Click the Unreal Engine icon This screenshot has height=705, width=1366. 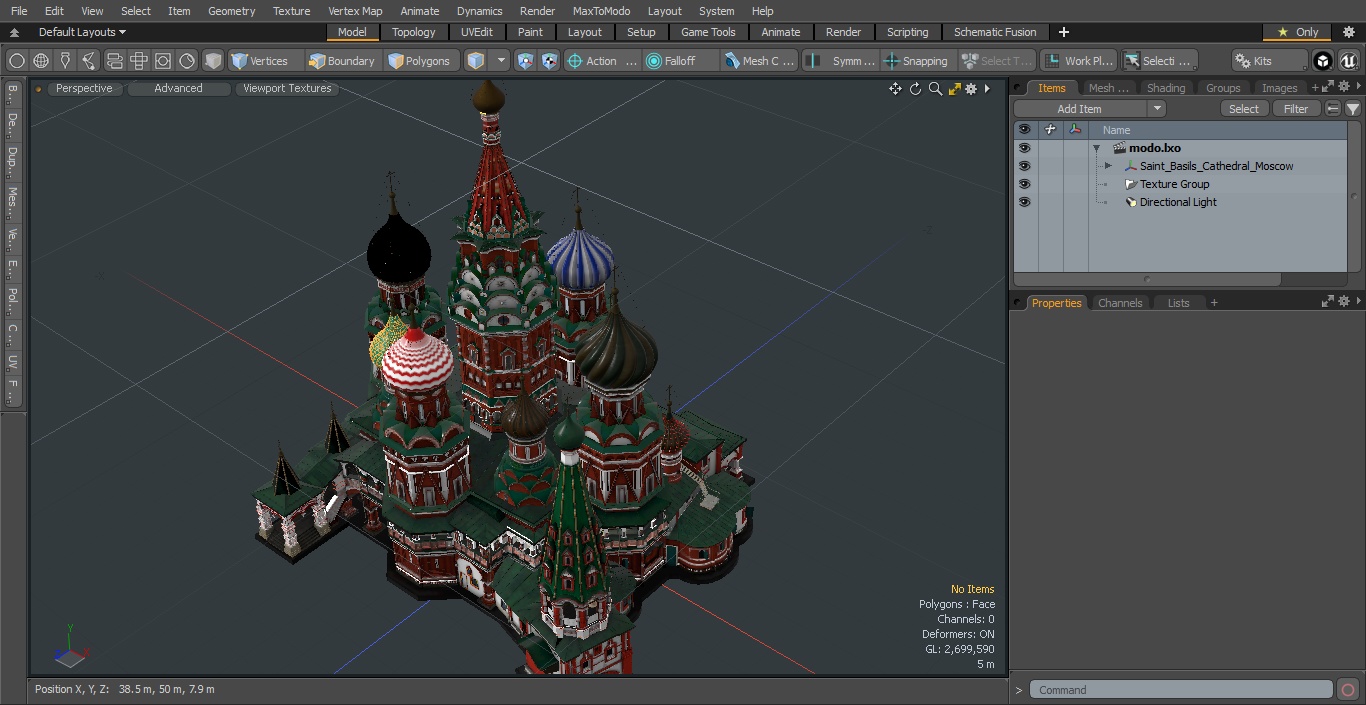pos(1348,61)
